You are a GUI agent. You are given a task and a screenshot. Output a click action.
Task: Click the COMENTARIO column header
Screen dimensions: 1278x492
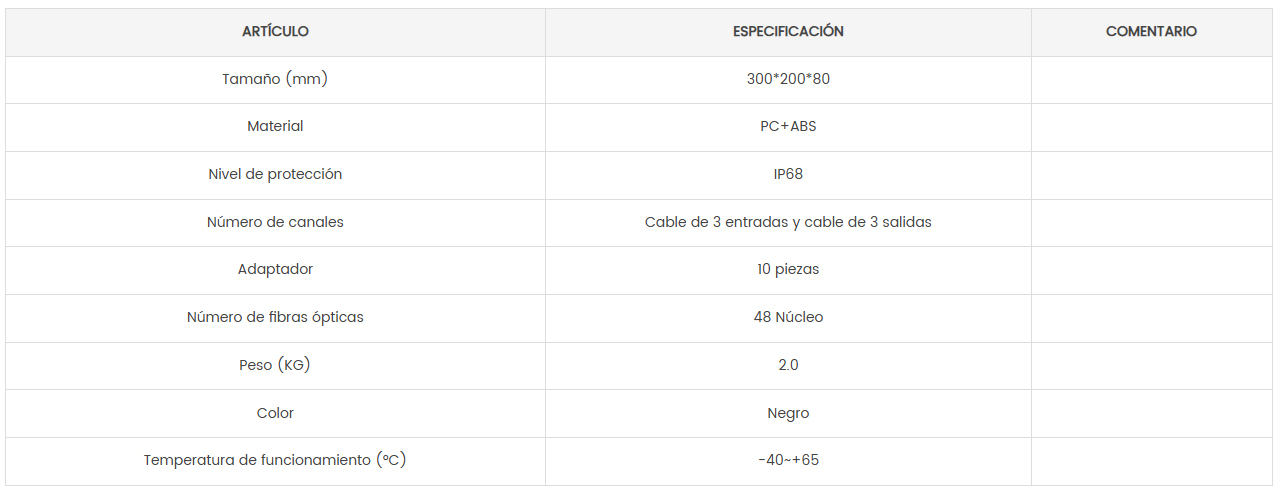1151,31
